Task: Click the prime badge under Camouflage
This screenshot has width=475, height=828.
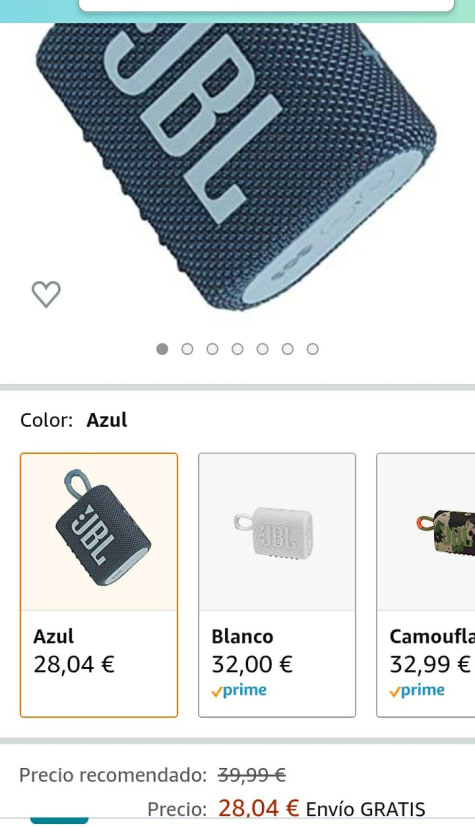Action: click(417, 691)
